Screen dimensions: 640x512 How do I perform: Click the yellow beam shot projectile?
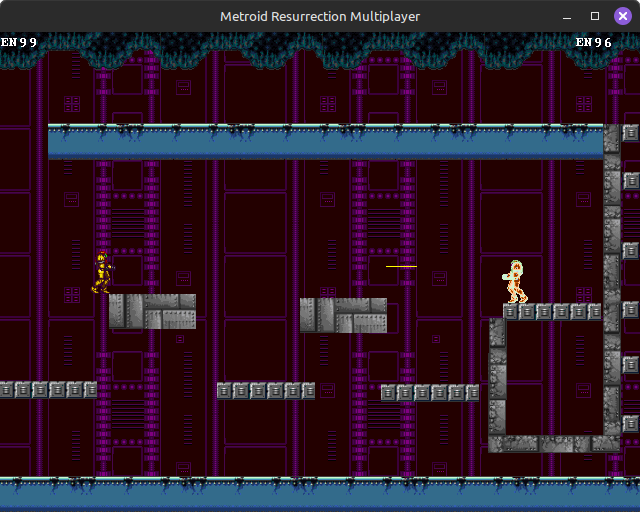point(401,266)
